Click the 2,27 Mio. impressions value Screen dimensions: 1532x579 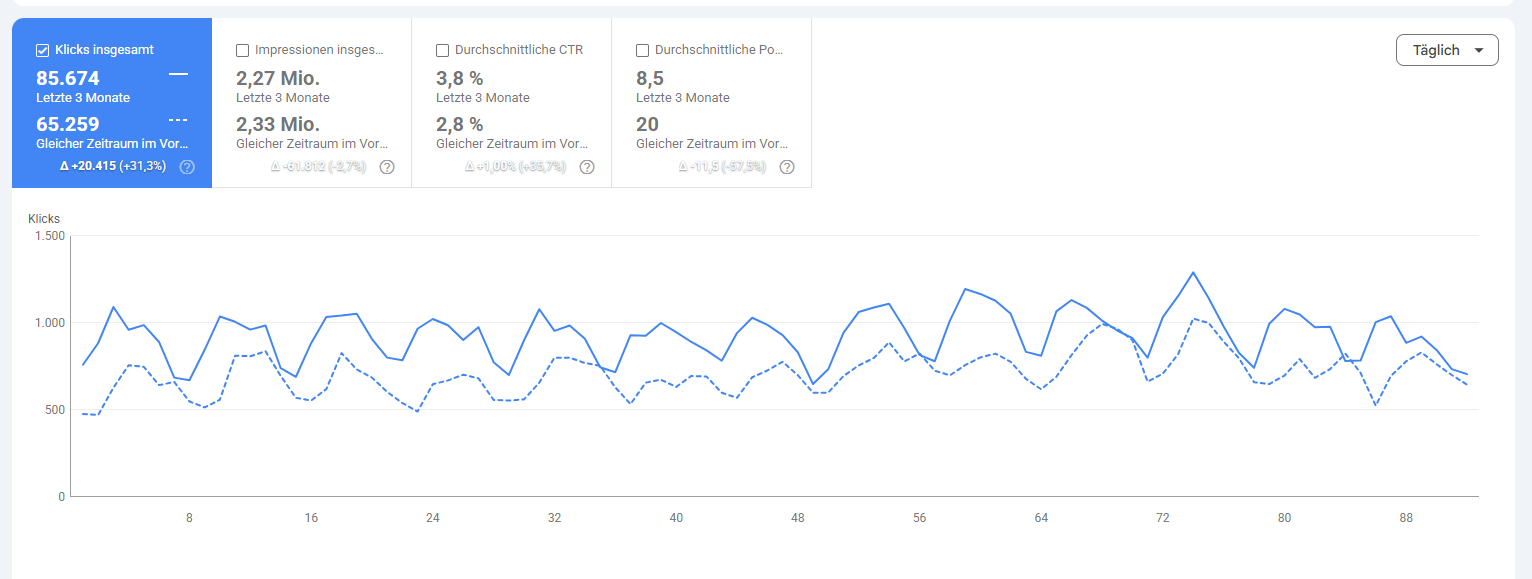point(278,78)
